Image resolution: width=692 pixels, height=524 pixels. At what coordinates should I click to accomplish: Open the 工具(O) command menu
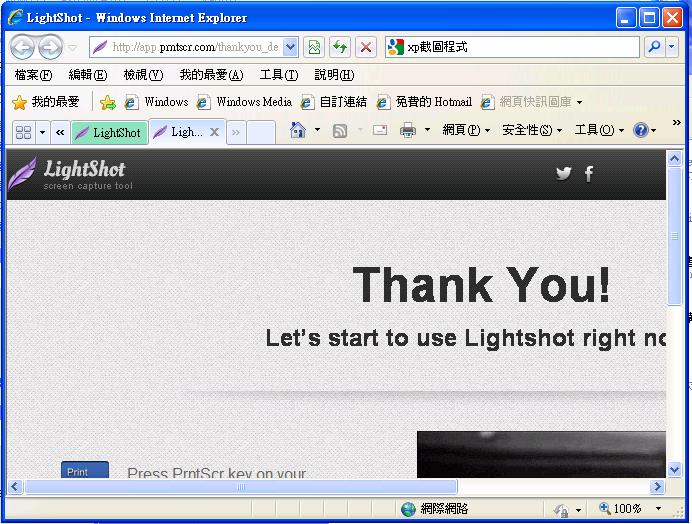pyautogui.click(x=599, y=130)
